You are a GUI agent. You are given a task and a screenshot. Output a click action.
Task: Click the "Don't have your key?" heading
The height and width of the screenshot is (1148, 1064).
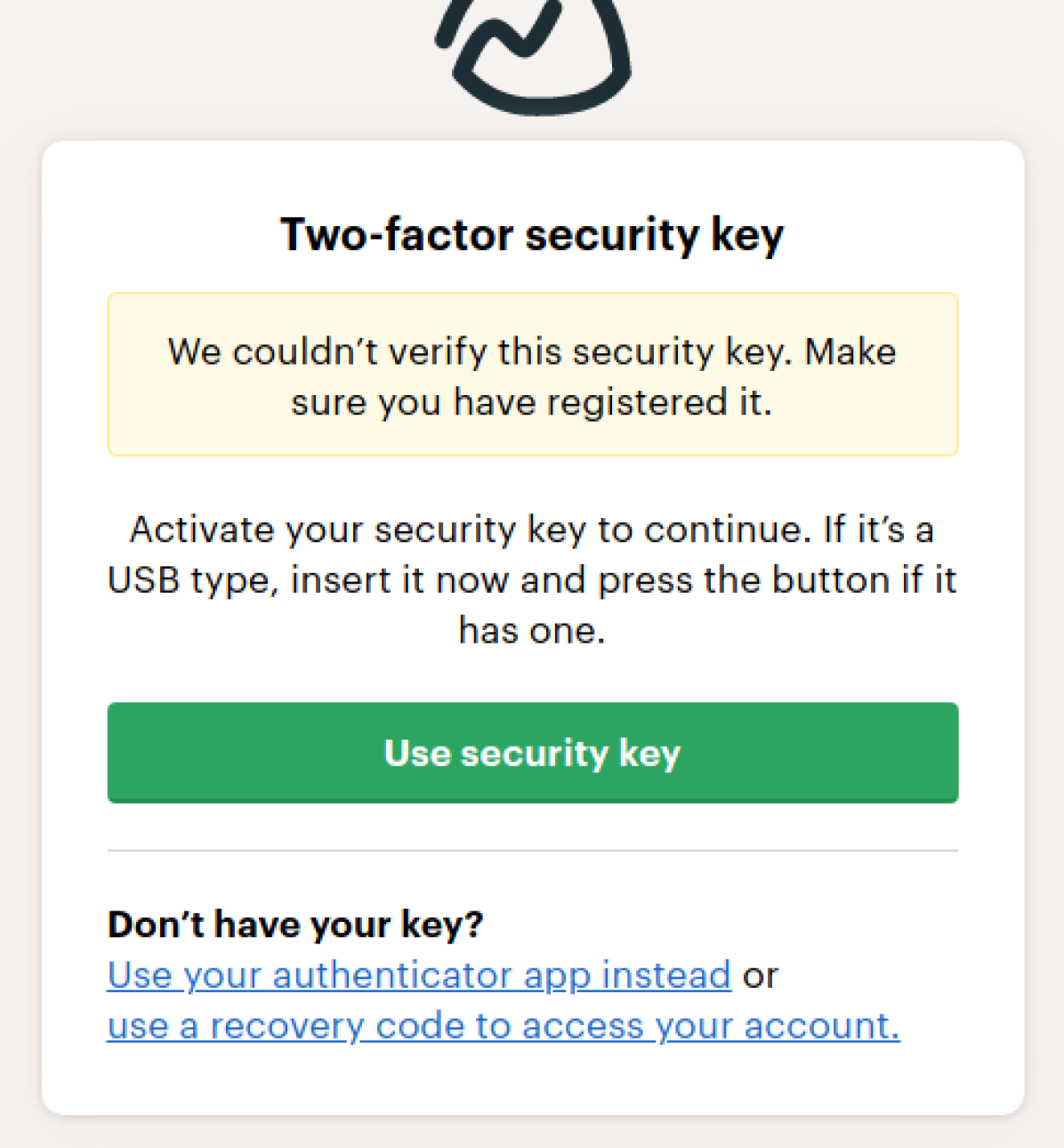point(295,925)
